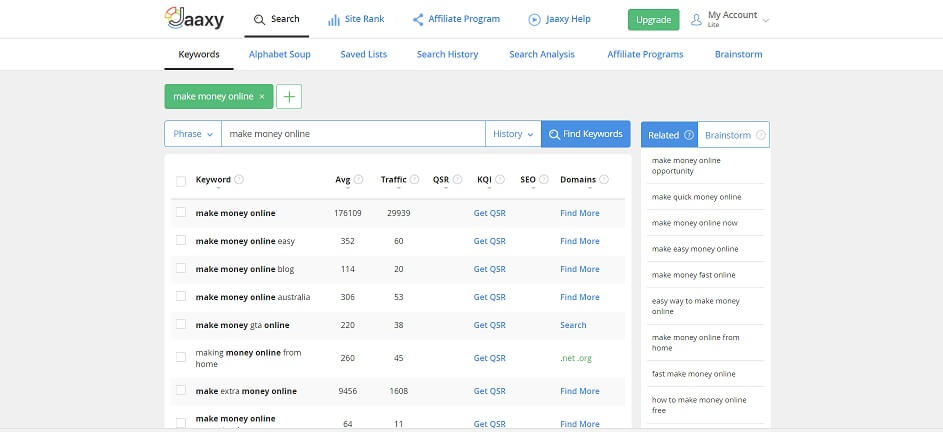Switch to the Alphabet Soup tab
The height and width of the screenshot is (432, 943).
[x=280, y=54]
